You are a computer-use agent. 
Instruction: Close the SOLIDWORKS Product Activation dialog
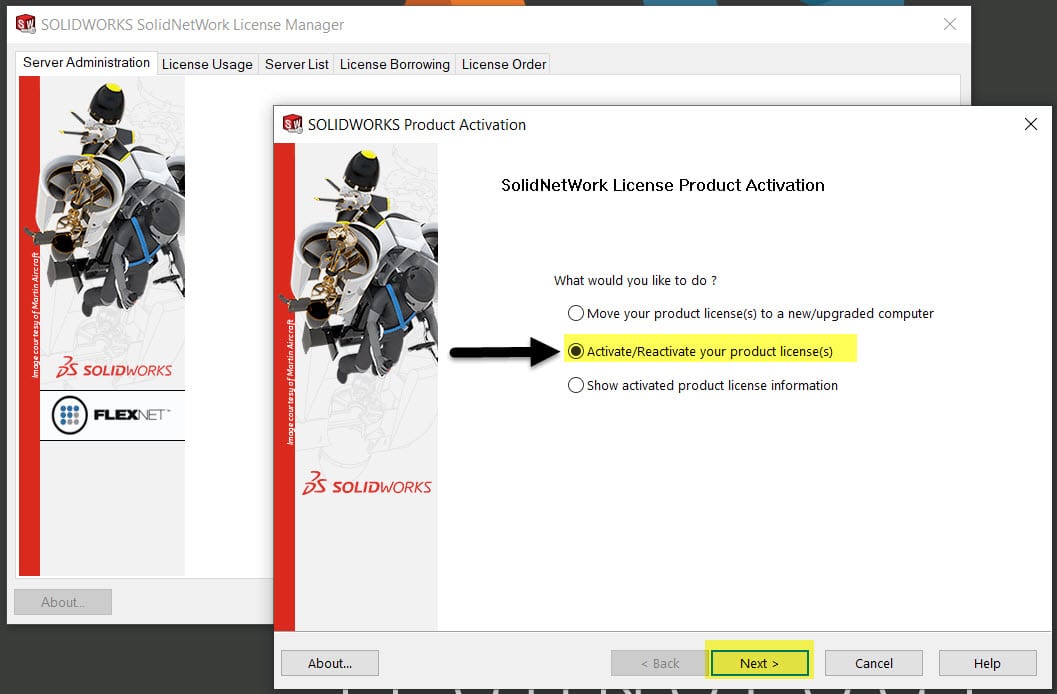1031,124
